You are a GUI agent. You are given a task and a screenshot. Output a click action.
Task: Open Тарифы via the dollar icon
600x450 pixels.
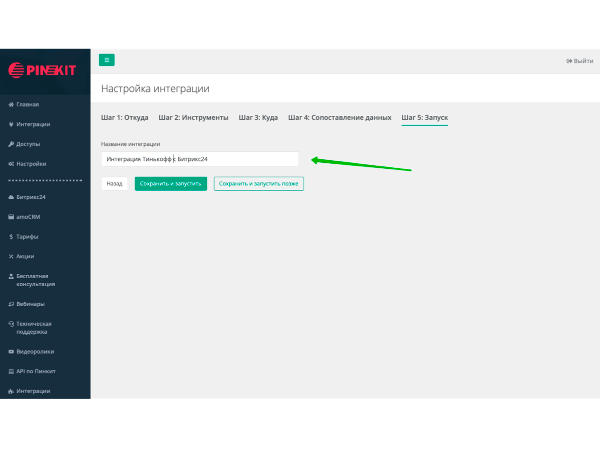click(10, 237)
